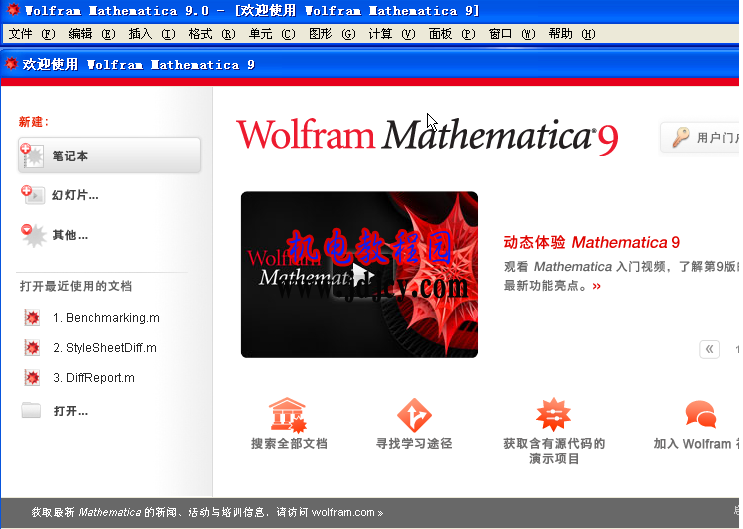Click the 新建: label
Screen dimensions: 743x529
pyautogui.click(x=34, y=122)
